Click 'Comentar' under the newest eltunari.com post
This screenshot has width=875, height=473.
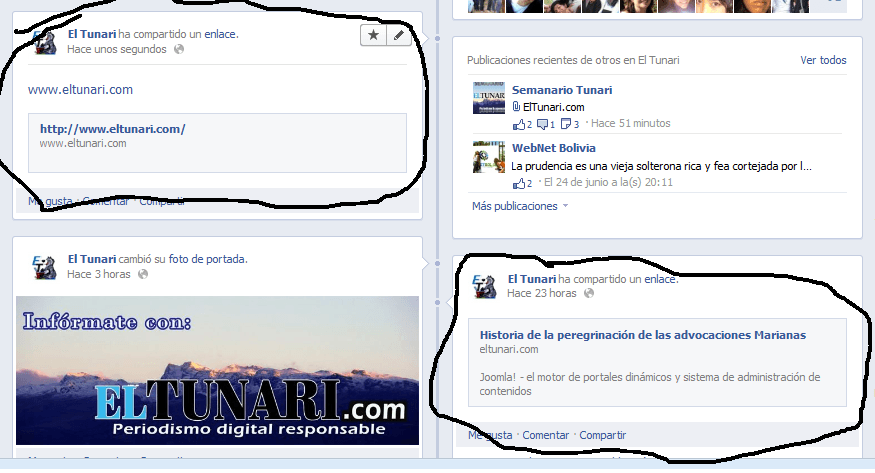[105, 201]
